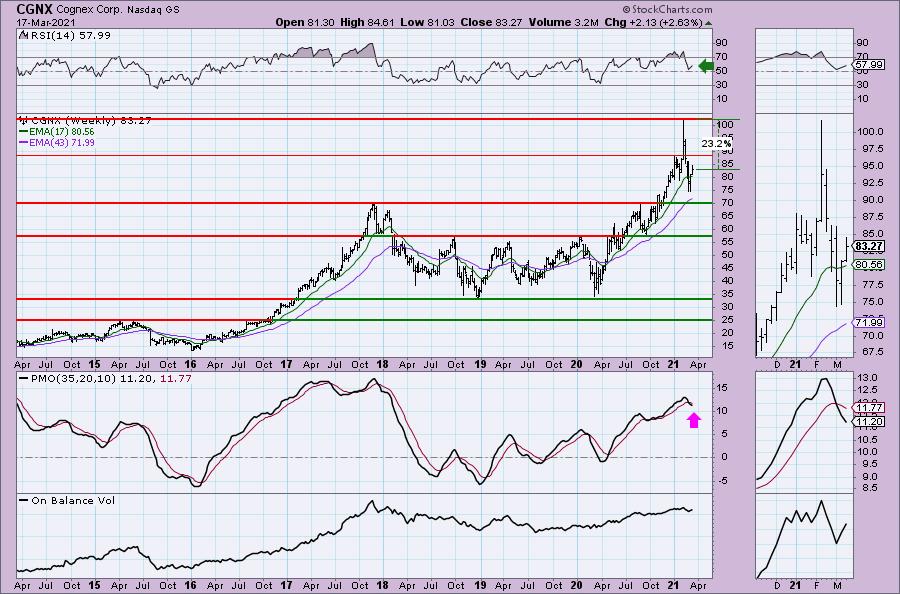This screenshot has width=900, height=594.
Task: Click the 71.99 EMA tag in zoom panel
Action: (x=868, y=323)
